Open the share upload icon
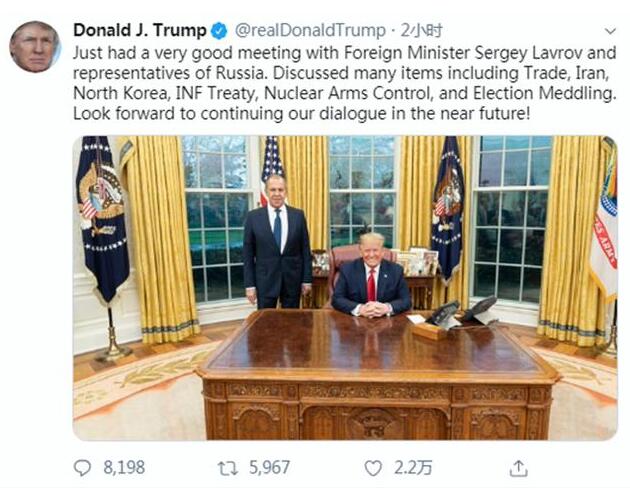This screenshot has width=630, height=488. pyautogui.click(x=518, y=468)
